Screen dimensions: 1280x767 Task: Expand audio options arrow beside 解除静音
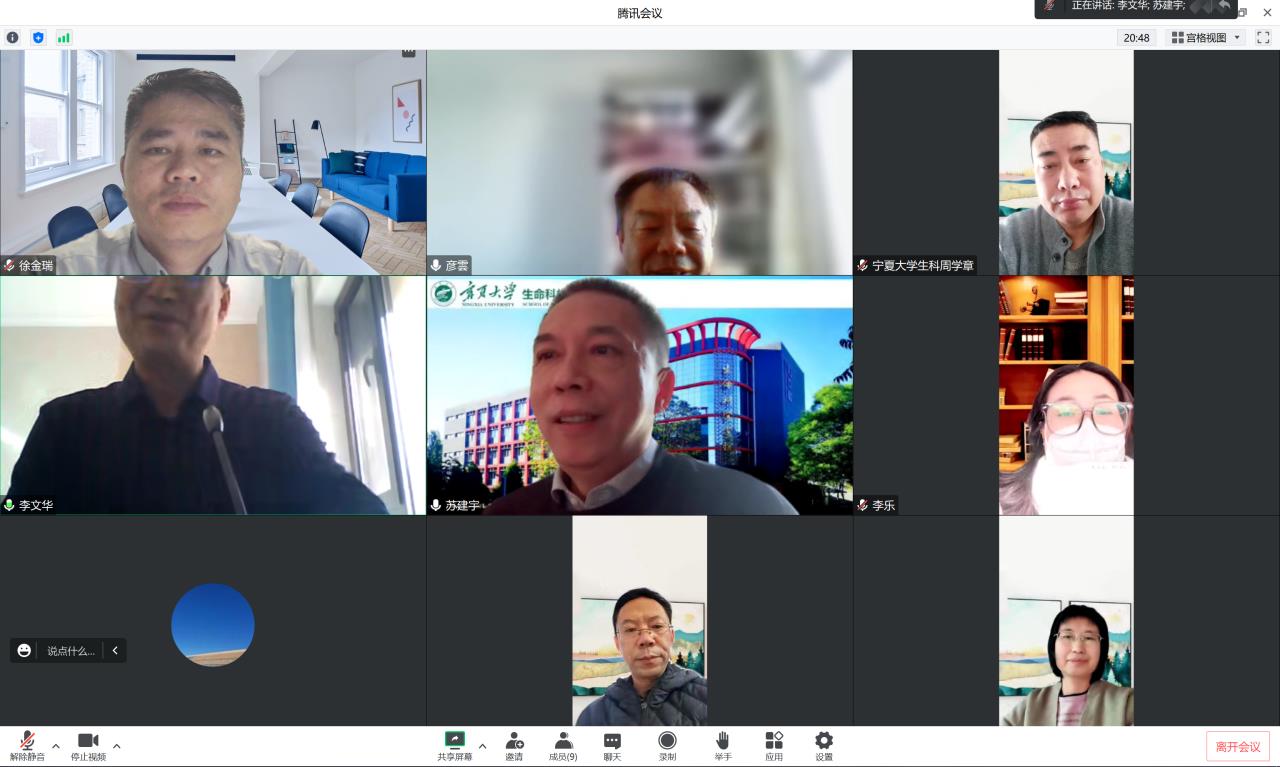click(x=56, y=746)
